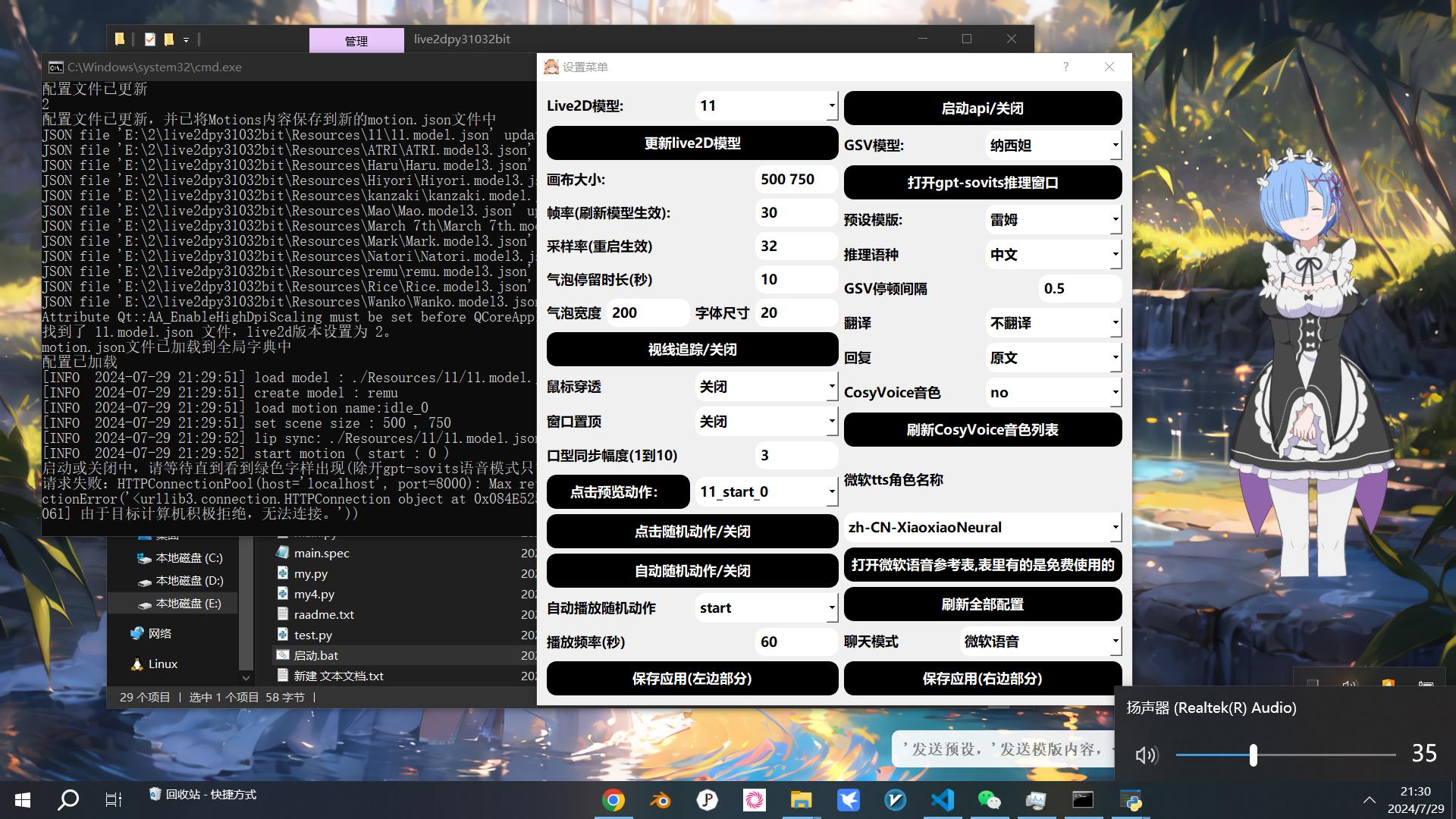
Task: Open Windows search from taskbar
Action: coord(69,800)
